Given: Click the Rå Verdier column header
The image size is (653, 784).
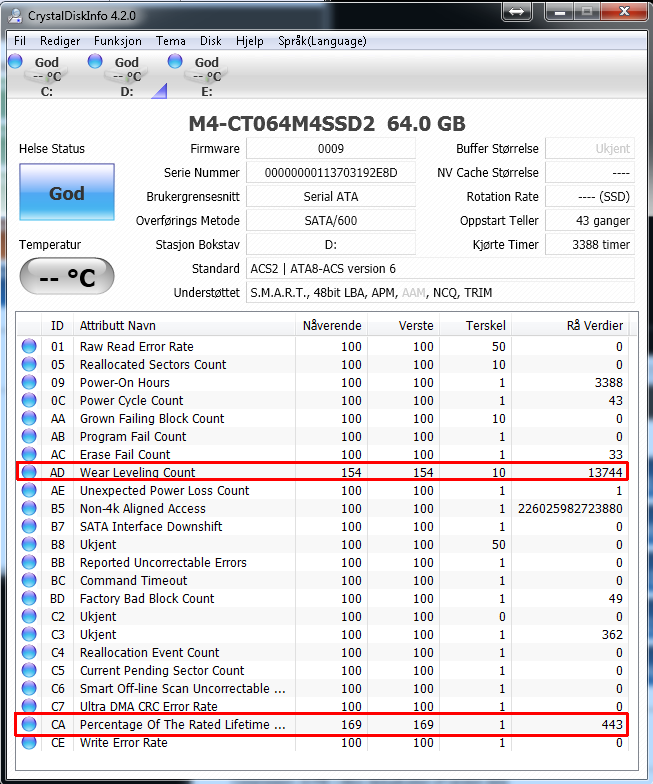Looking at the screenshot, I should click(571, 326).
